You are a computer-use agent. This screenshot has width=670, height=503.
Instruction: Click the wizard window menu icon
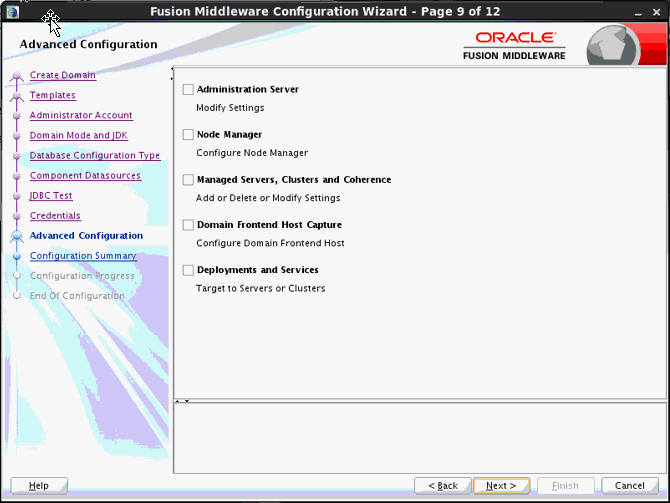[12, 12]
